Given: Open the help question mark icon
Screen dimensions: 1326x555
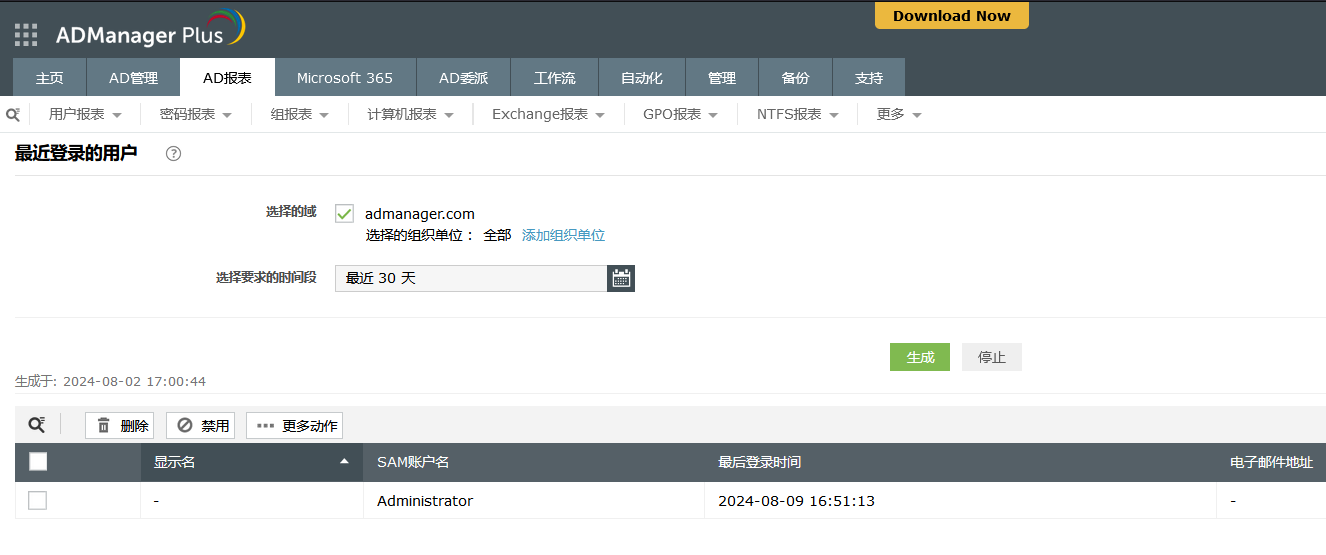Looking at the screenshot, I should click(173, 154).
